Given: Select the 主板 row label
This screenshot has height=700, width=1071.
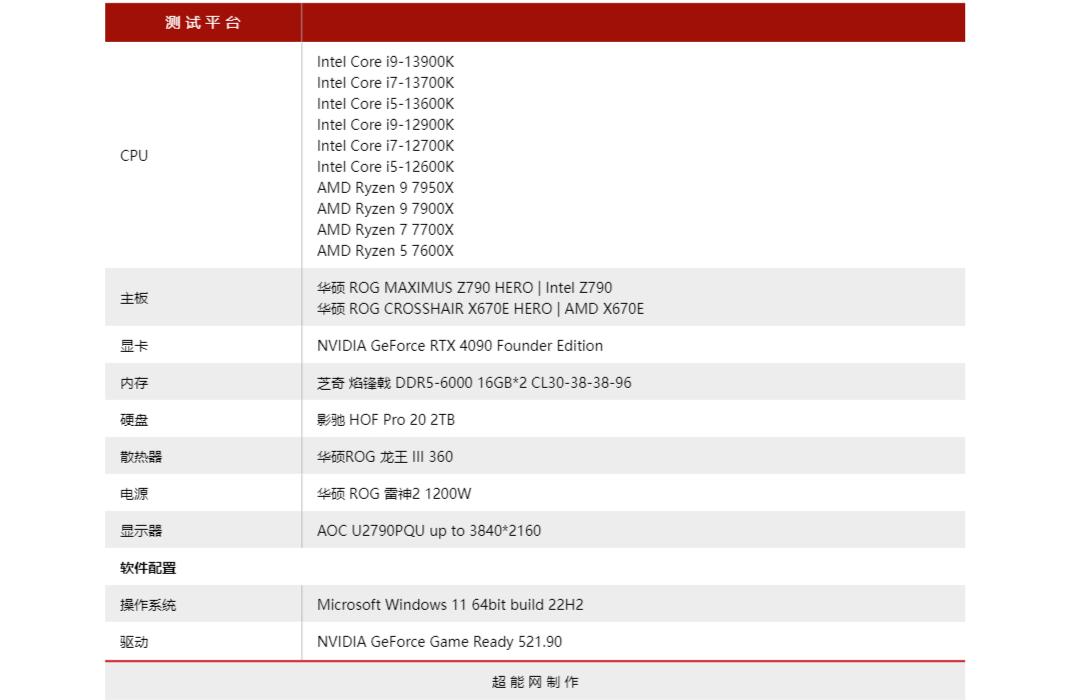Looking at the screenshot, I should click(x=134, y=298).
